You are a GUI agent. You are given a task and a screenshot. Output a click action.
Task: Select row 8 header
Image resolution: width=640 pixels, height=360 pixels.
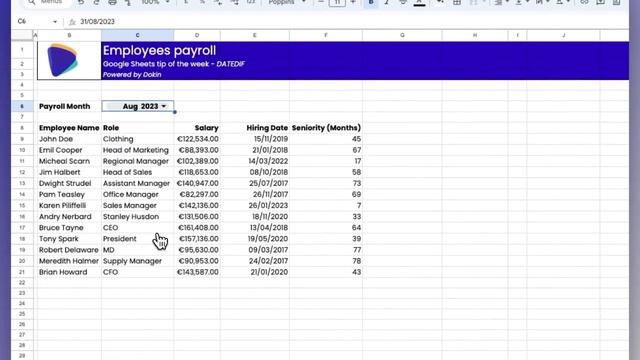tap(22, 128)
